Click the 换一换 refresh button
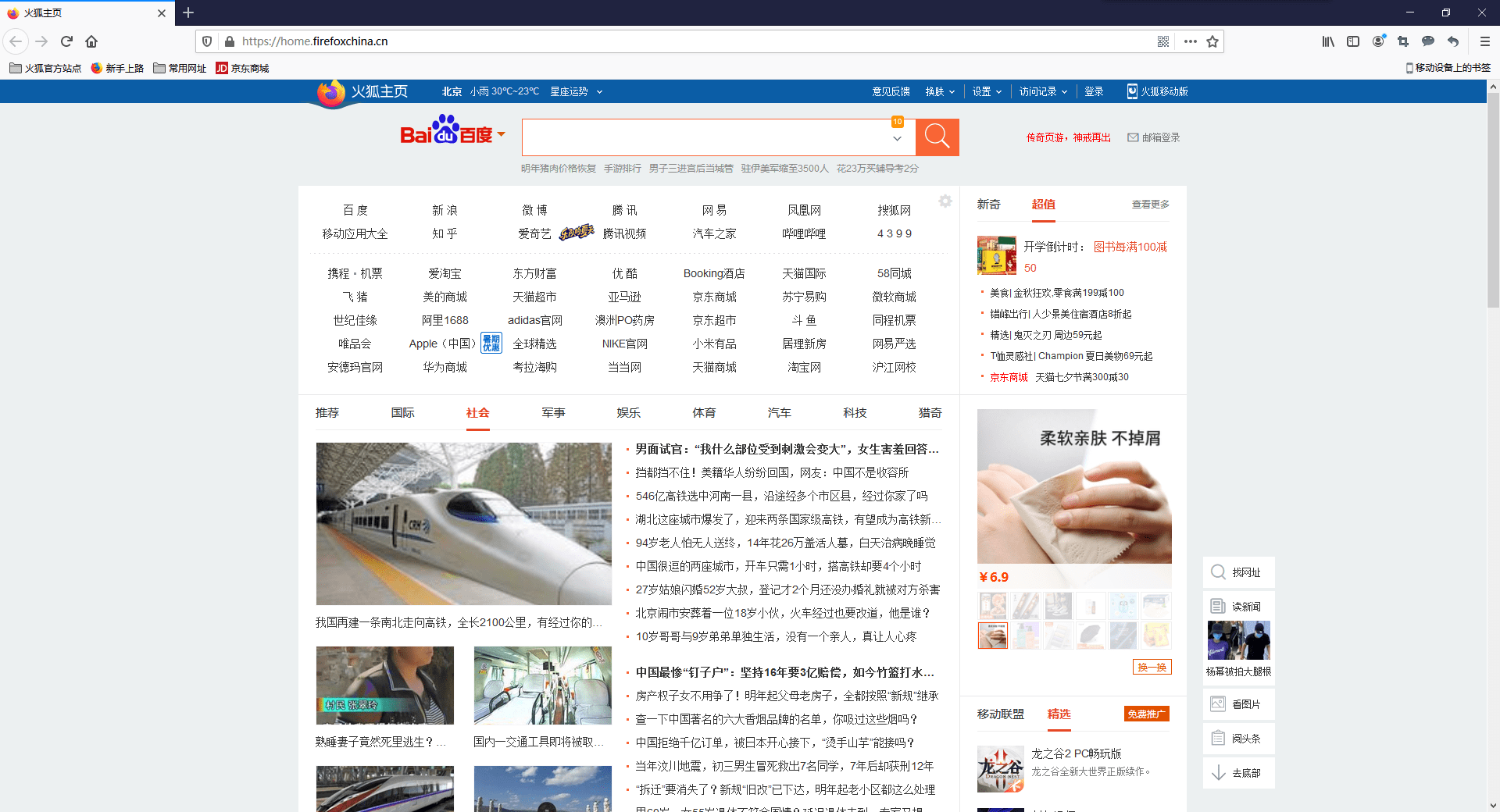Image resolution: width=1500 pixels, height=812 pixels. click(1152, 667)
